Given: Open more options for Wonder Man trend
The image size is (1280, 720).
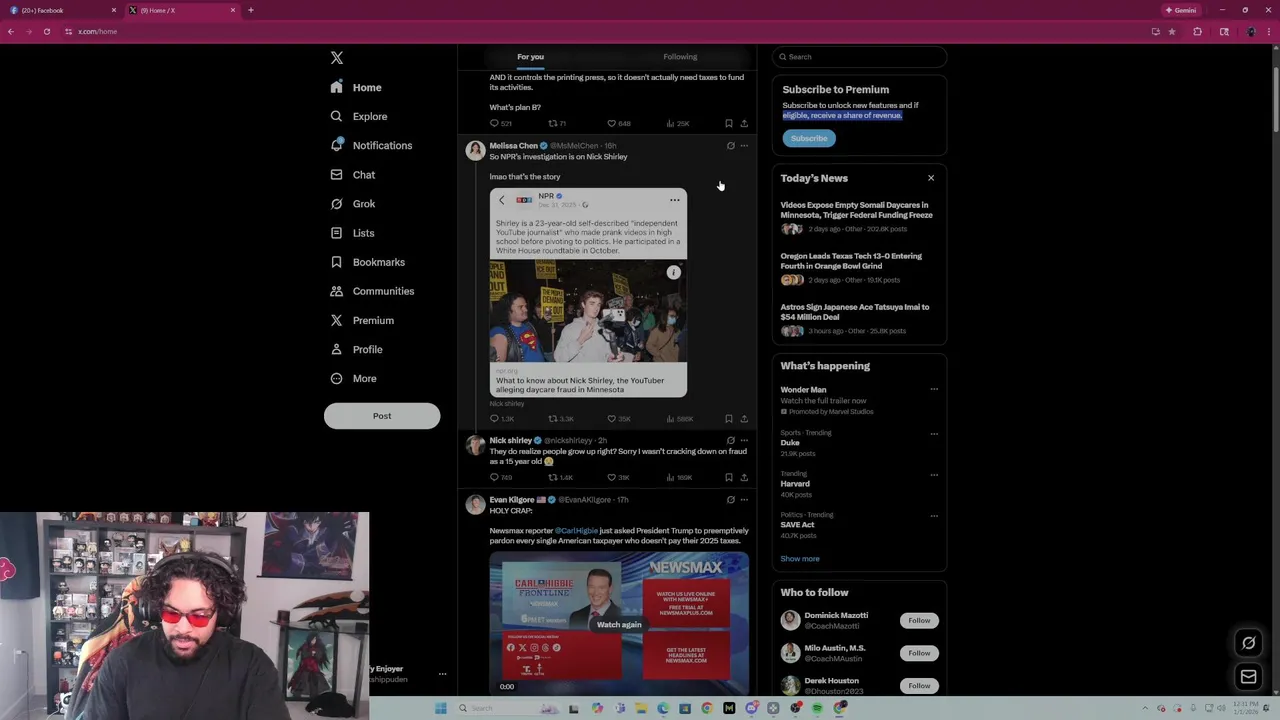Looking at the screenshot, I should point(934,389).
